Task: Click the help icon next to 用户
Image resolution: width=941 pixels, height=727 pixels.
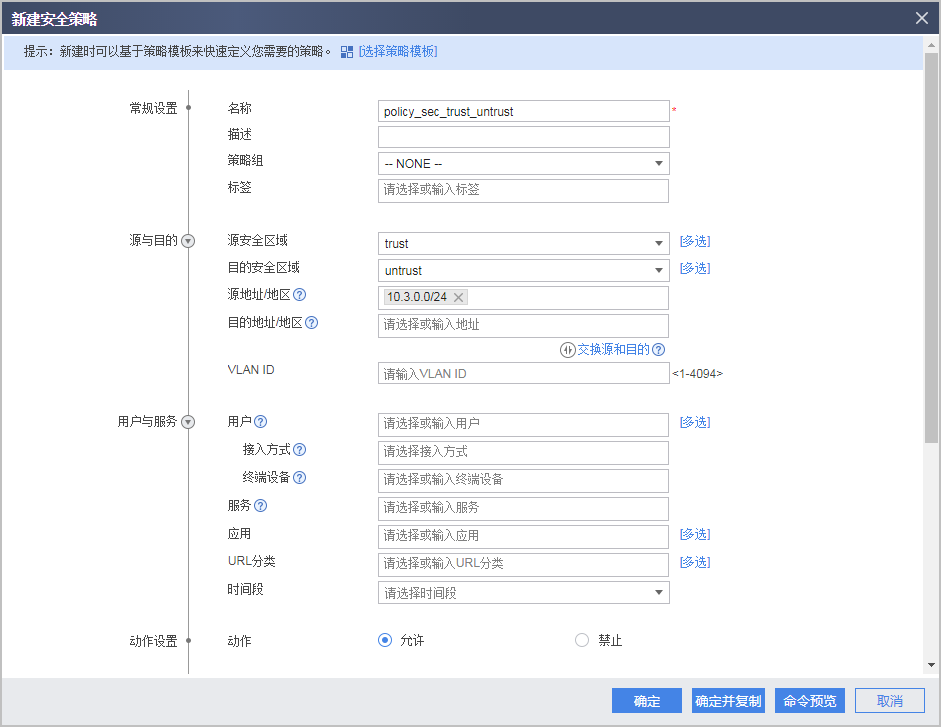Action: pyautogui.click(x=260, y=421)
